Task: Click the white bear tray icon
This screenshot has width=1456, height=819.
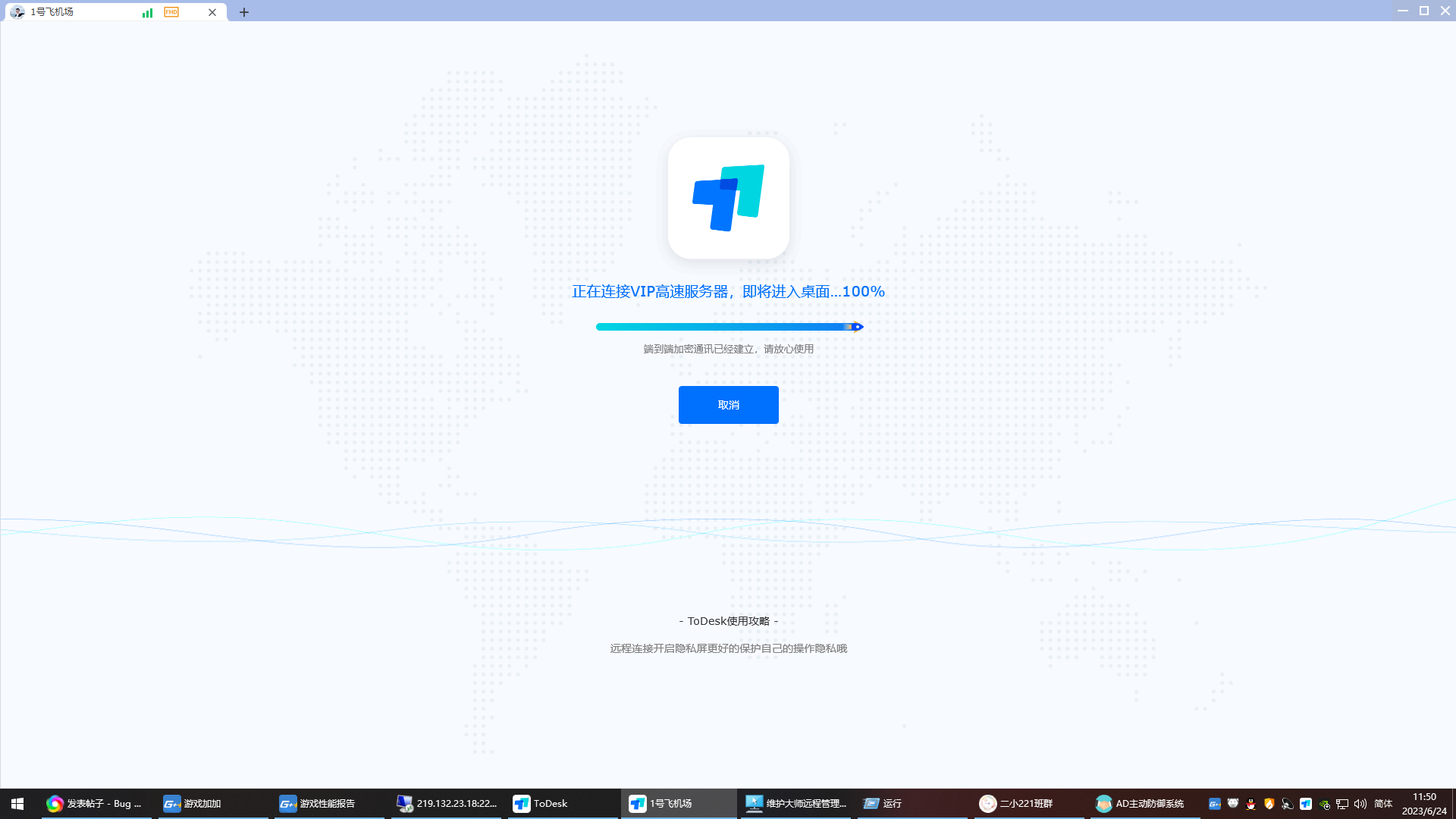Action: [x=1233, y=804]
